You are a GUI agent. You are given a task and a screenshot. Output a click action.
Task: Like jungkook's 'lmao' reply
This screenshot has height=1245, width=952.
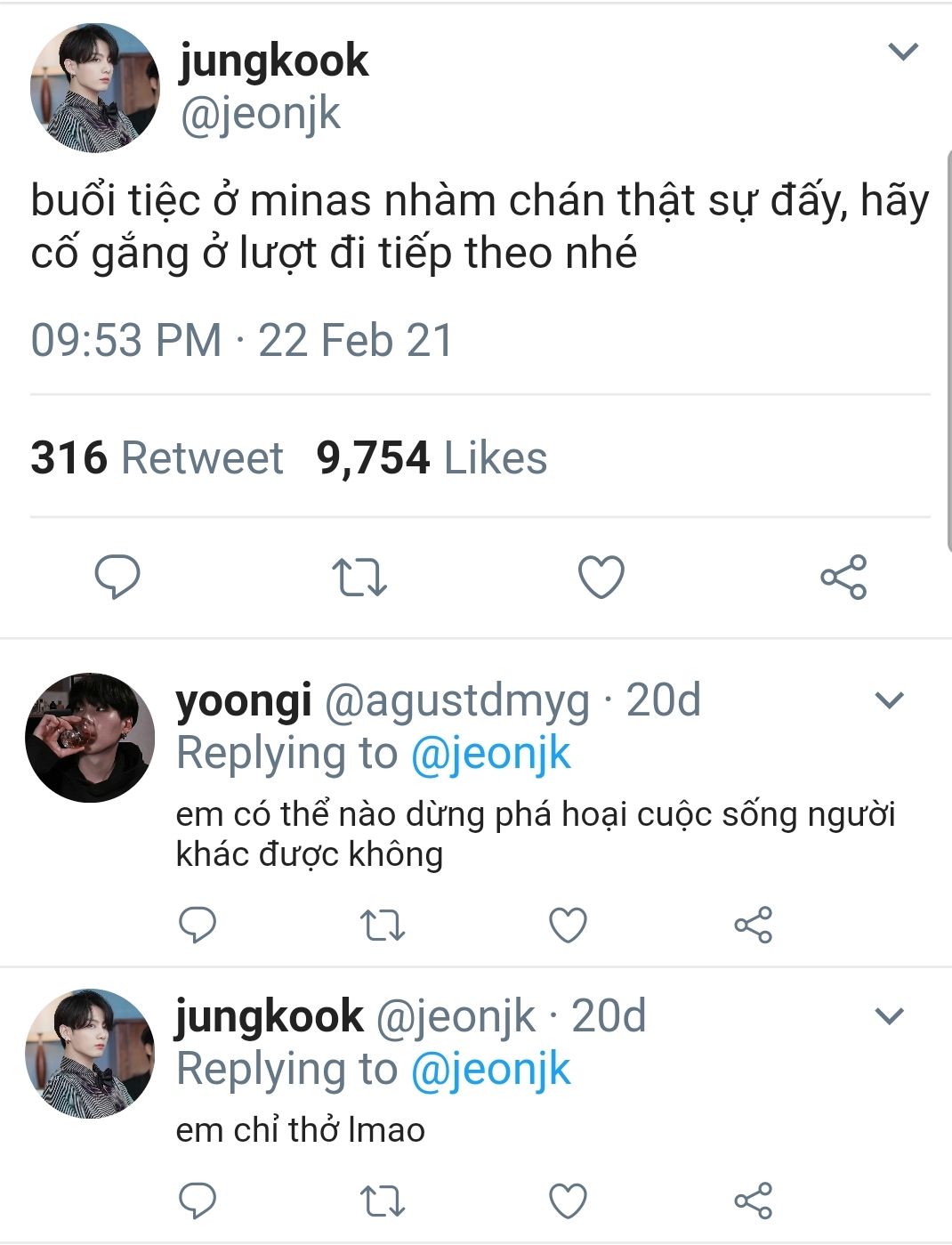568,1201
